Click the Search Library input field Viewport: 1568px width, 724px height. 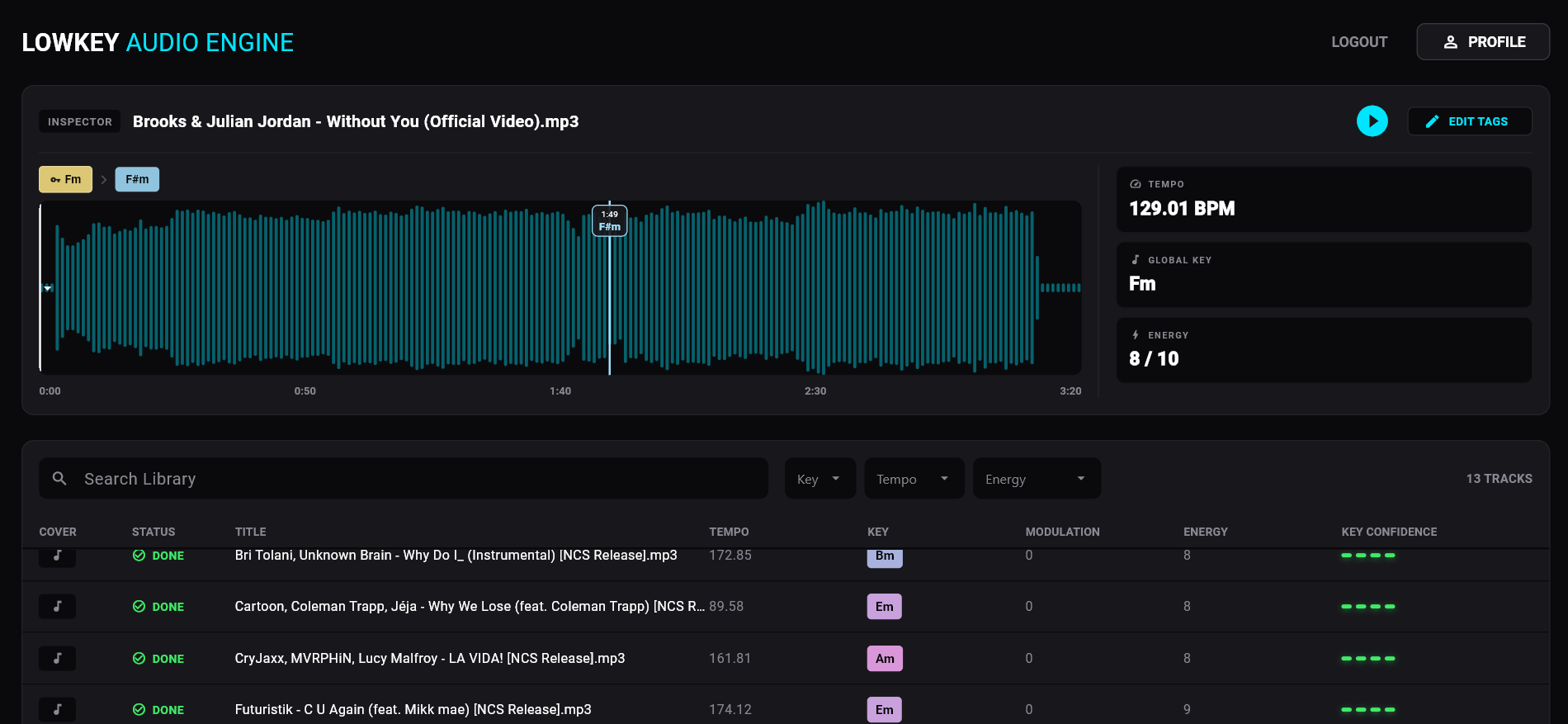(x=404, y=479)
